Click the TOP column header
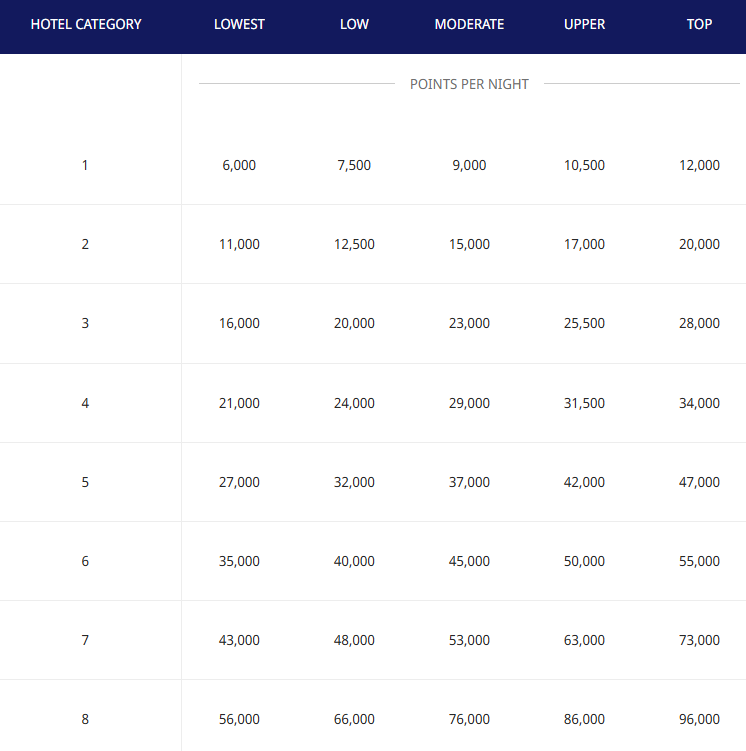 (x=699, y=24)
